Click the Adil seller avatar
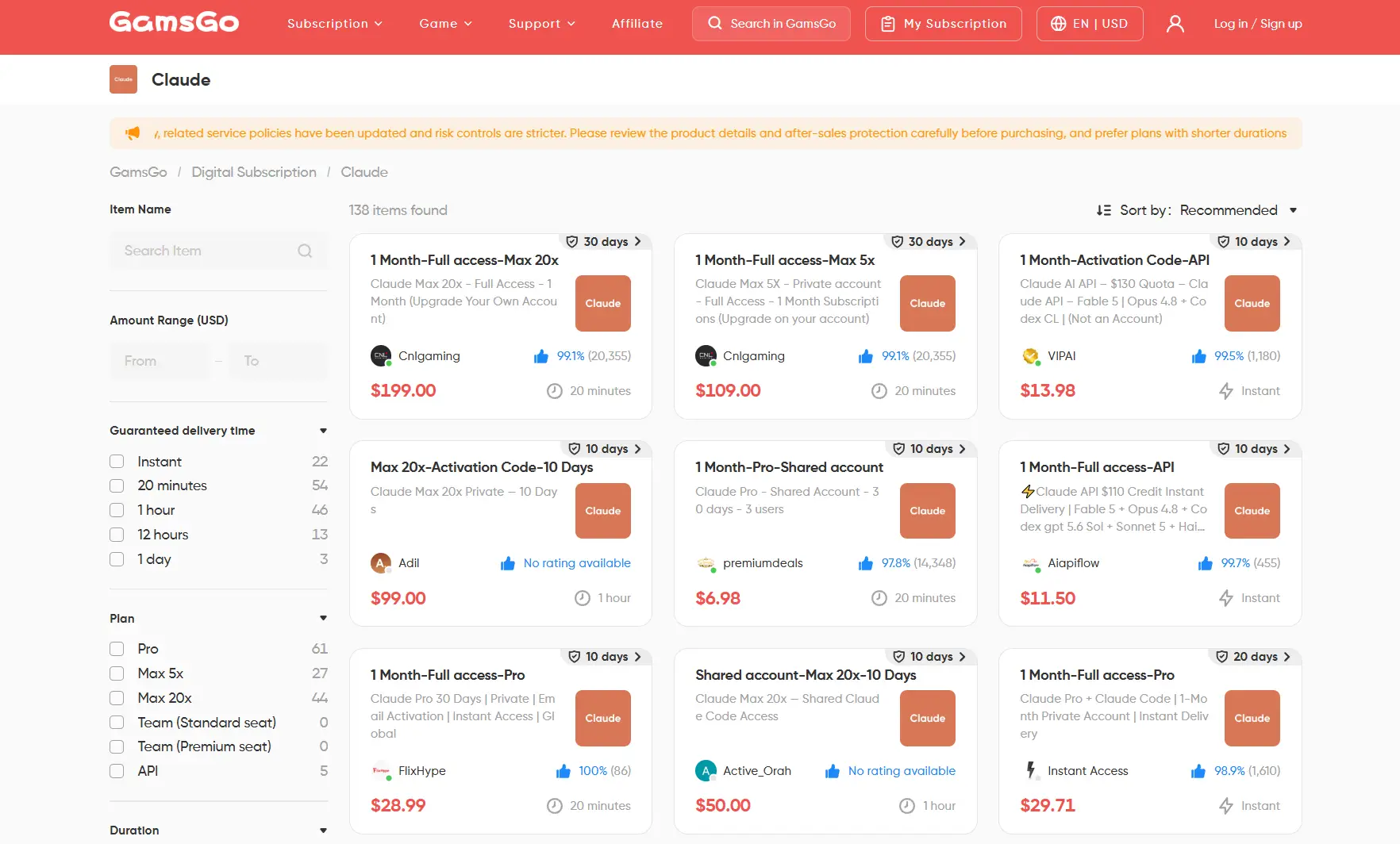Viewport: 1400px width, 844px height. click(x=381, y=563)
